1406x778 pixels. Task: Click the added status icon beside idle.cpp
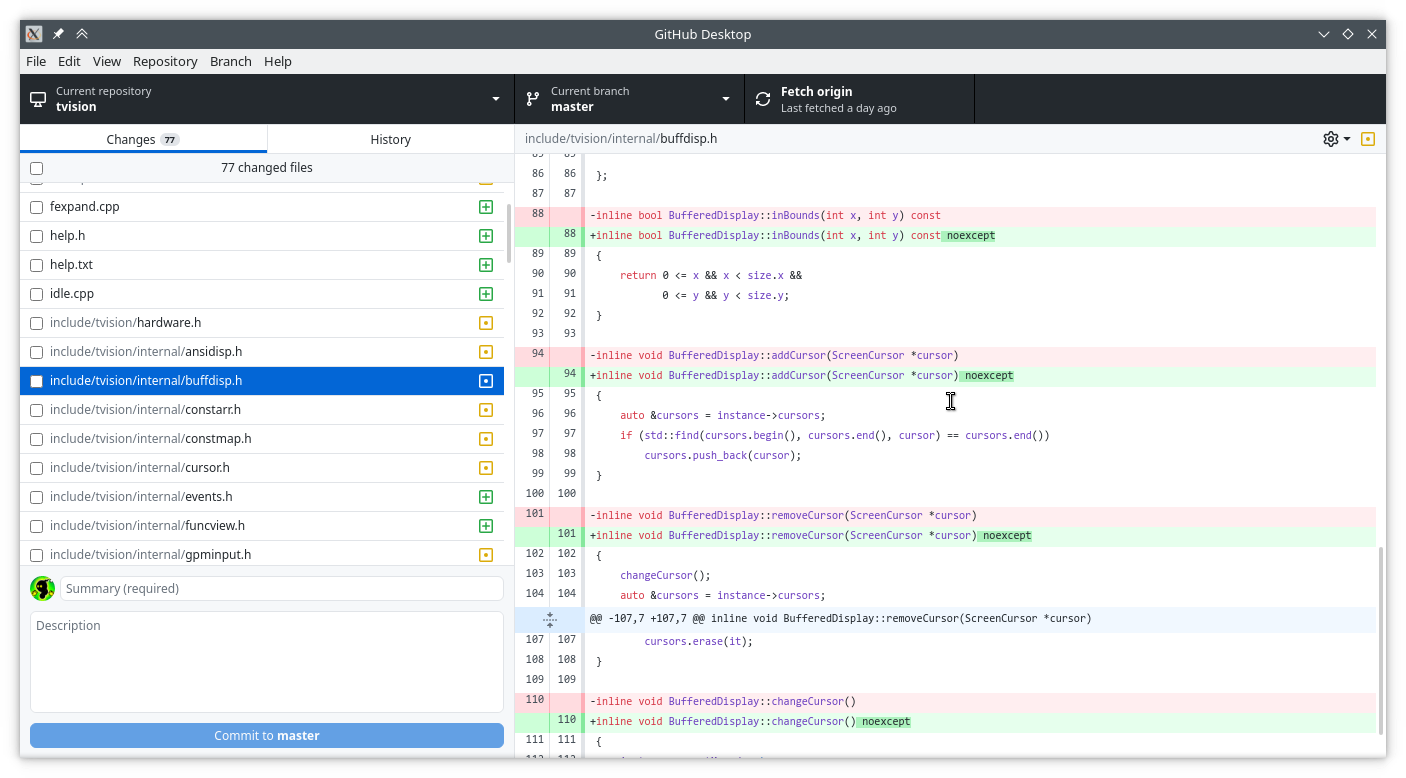click(486, 294)
